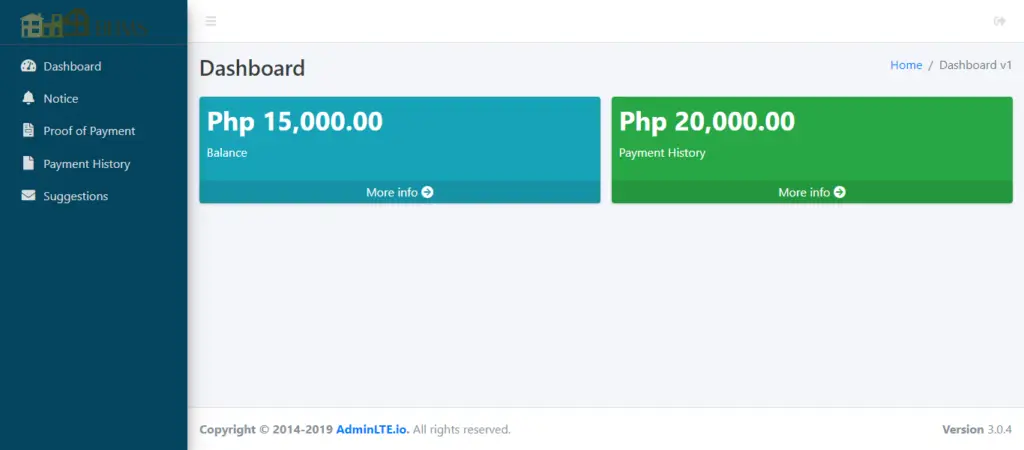The image size is (1024, 450).
Task: Open the AdminLTE.io footer link
Action: pyautogui.click(x=372, y=430)
